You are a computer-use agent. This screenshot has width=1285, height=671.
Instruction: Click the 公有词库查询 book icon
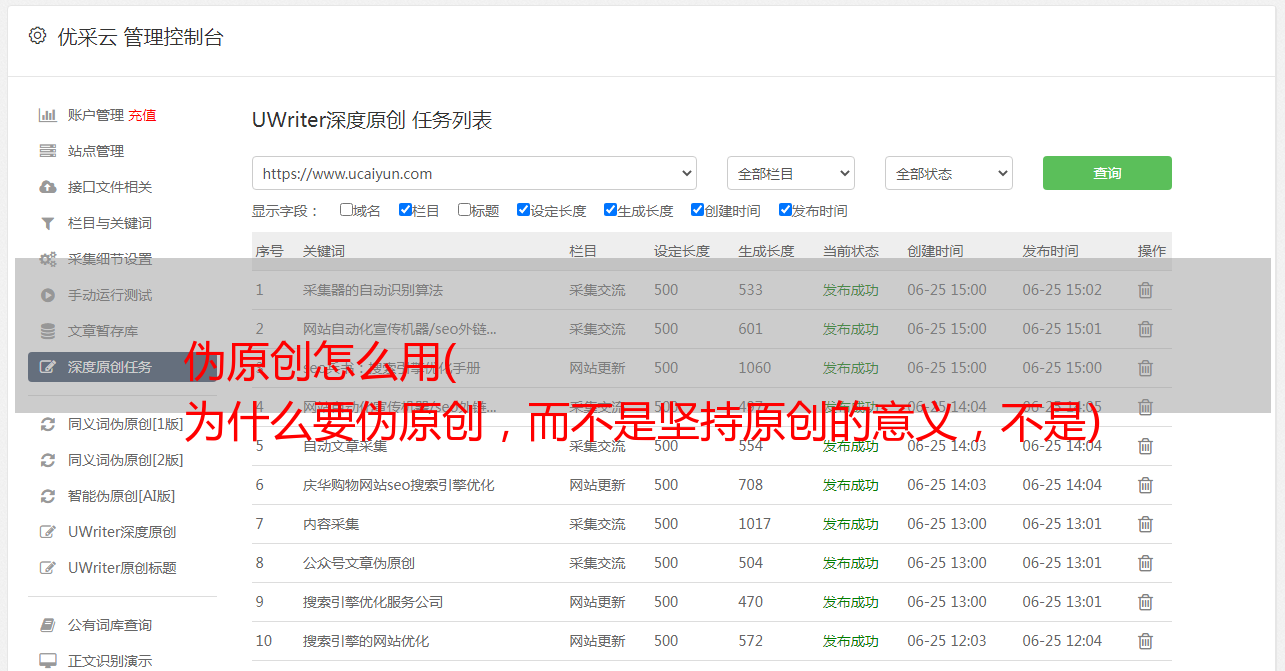pyautogui.click(x=47, y=625)
